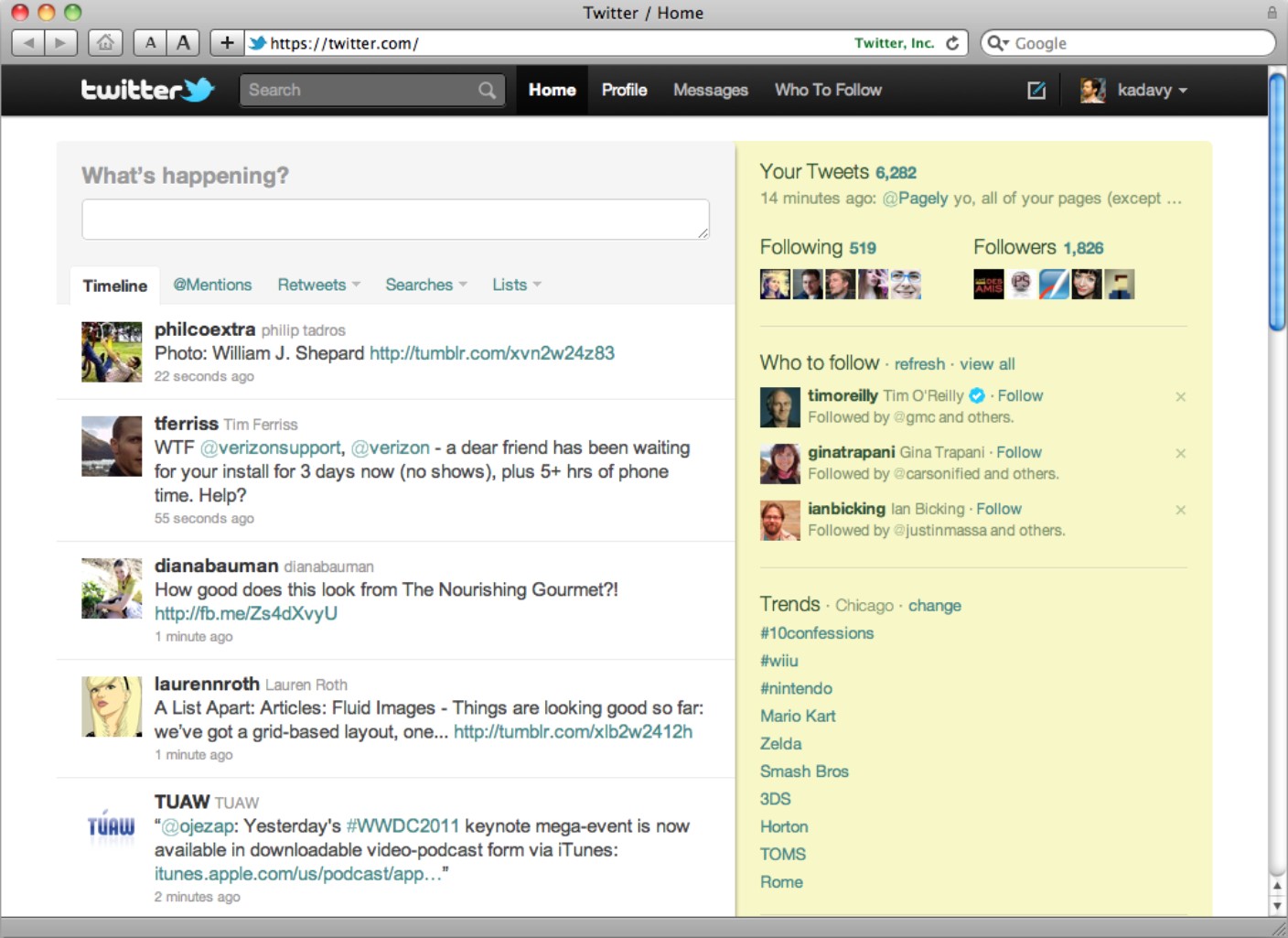Click the browser Google search field
The height and width of the screenshot is (938, 1288).
tap(1128, 43)
